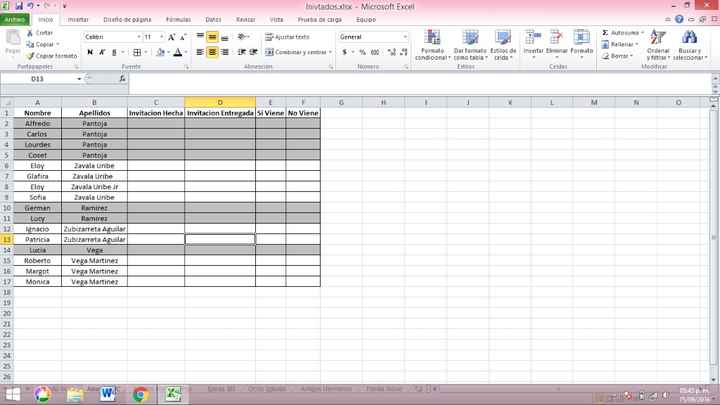The image size is (720, 405).
Task: Toggle bold formatting (N) button
Action: point(89,52)
